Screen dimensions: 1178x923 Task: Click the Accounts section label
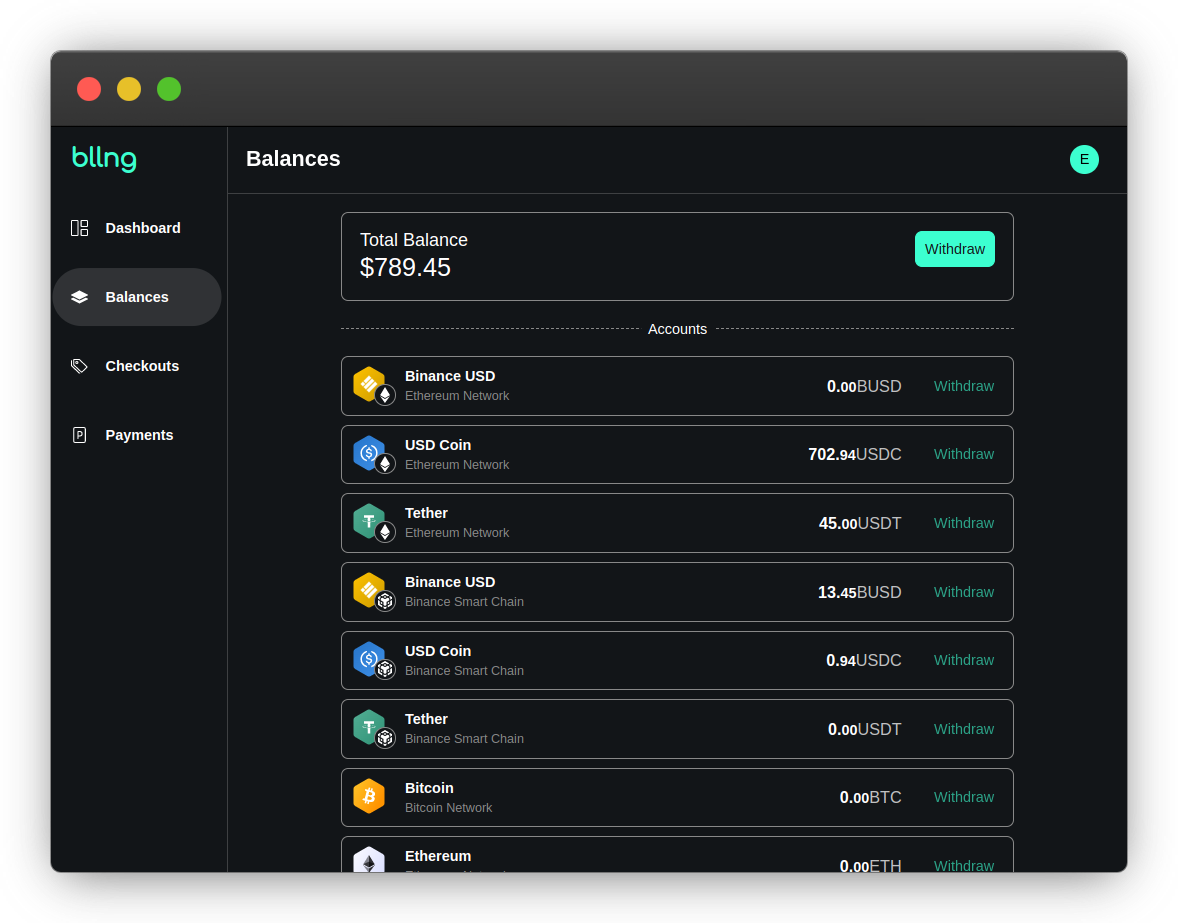pos(677,329)
